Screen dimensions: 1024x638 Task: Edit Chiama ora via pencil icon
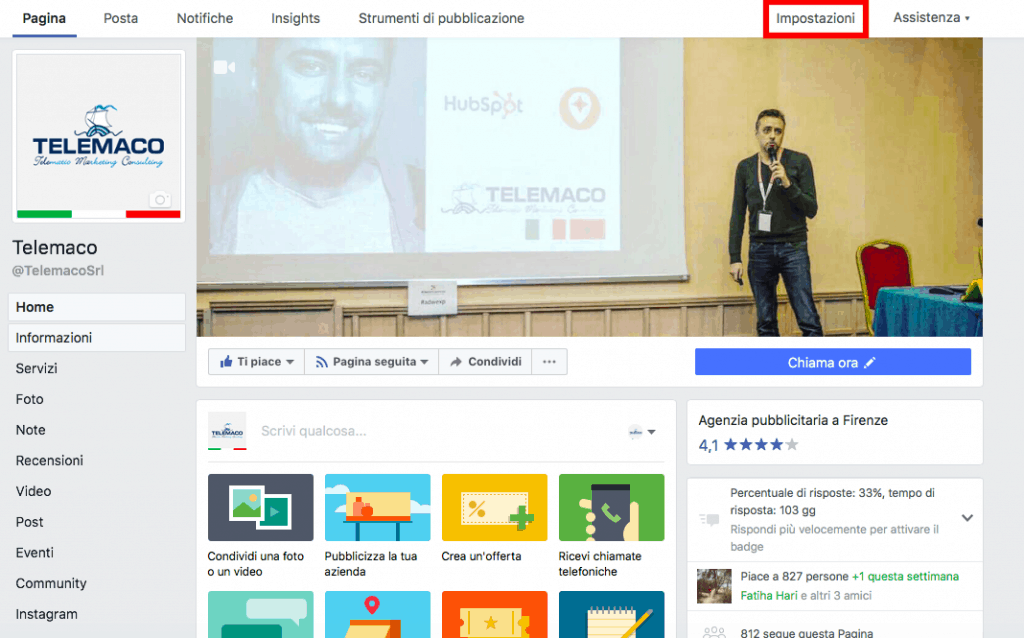(x=869, y=362)
